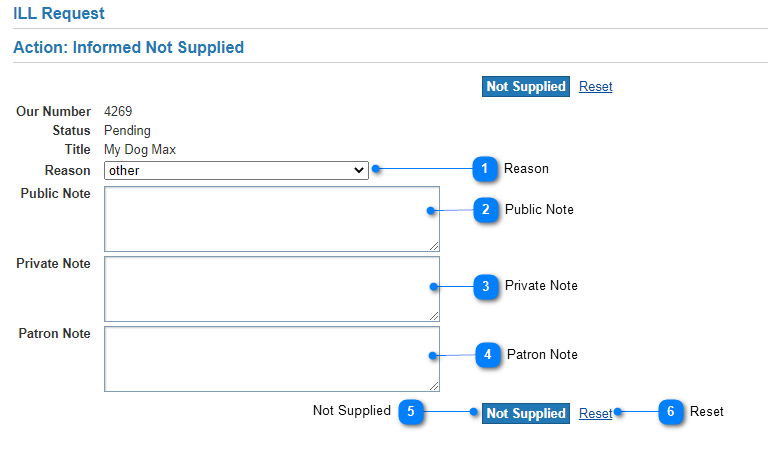Click callout badge number 4 for Patron Note
The height and width of the screenshot is (451, 768).
coord(488,355)
